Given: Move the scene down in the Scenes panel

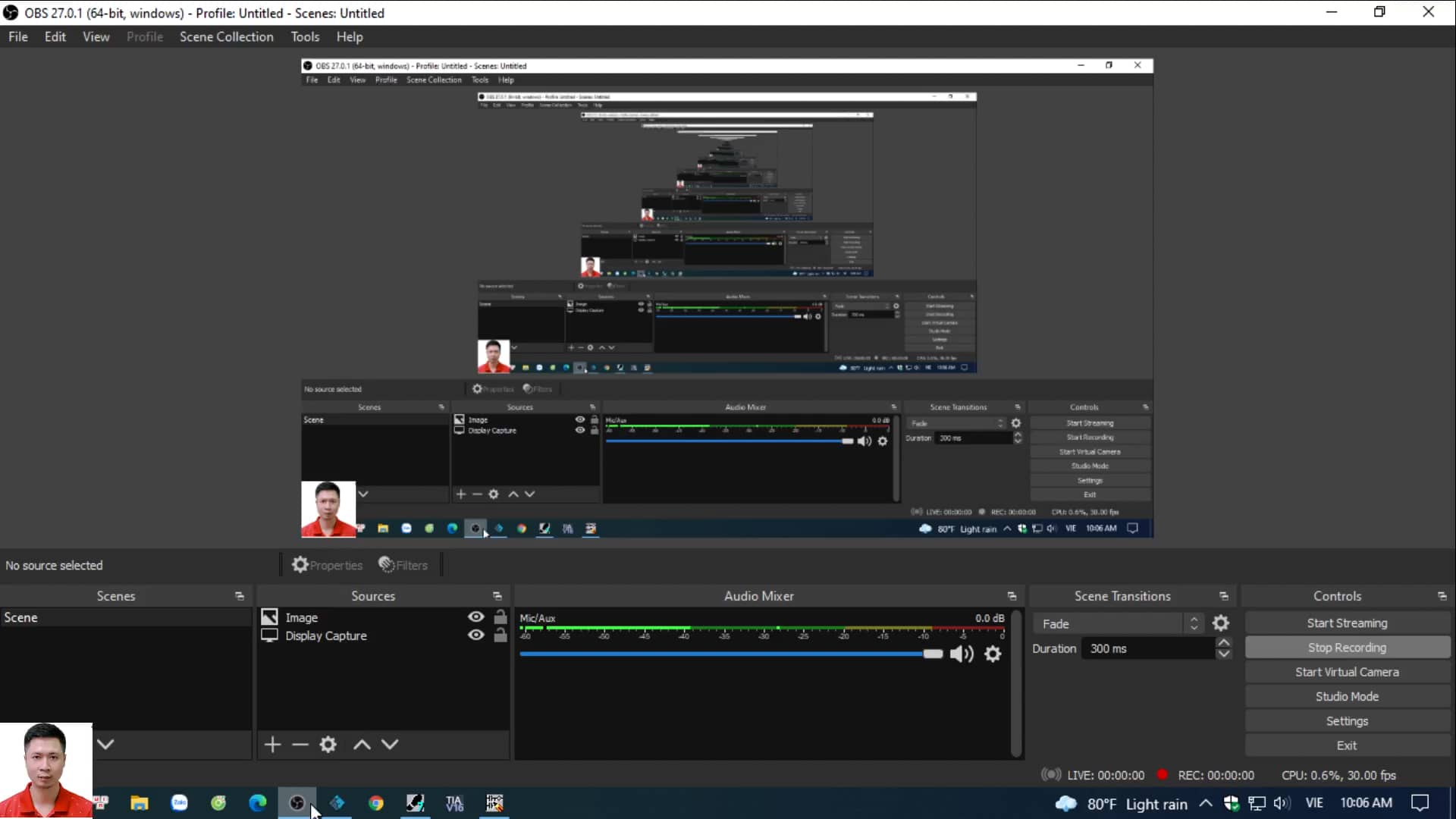Looking at the screenshot, I should [105, 744].
